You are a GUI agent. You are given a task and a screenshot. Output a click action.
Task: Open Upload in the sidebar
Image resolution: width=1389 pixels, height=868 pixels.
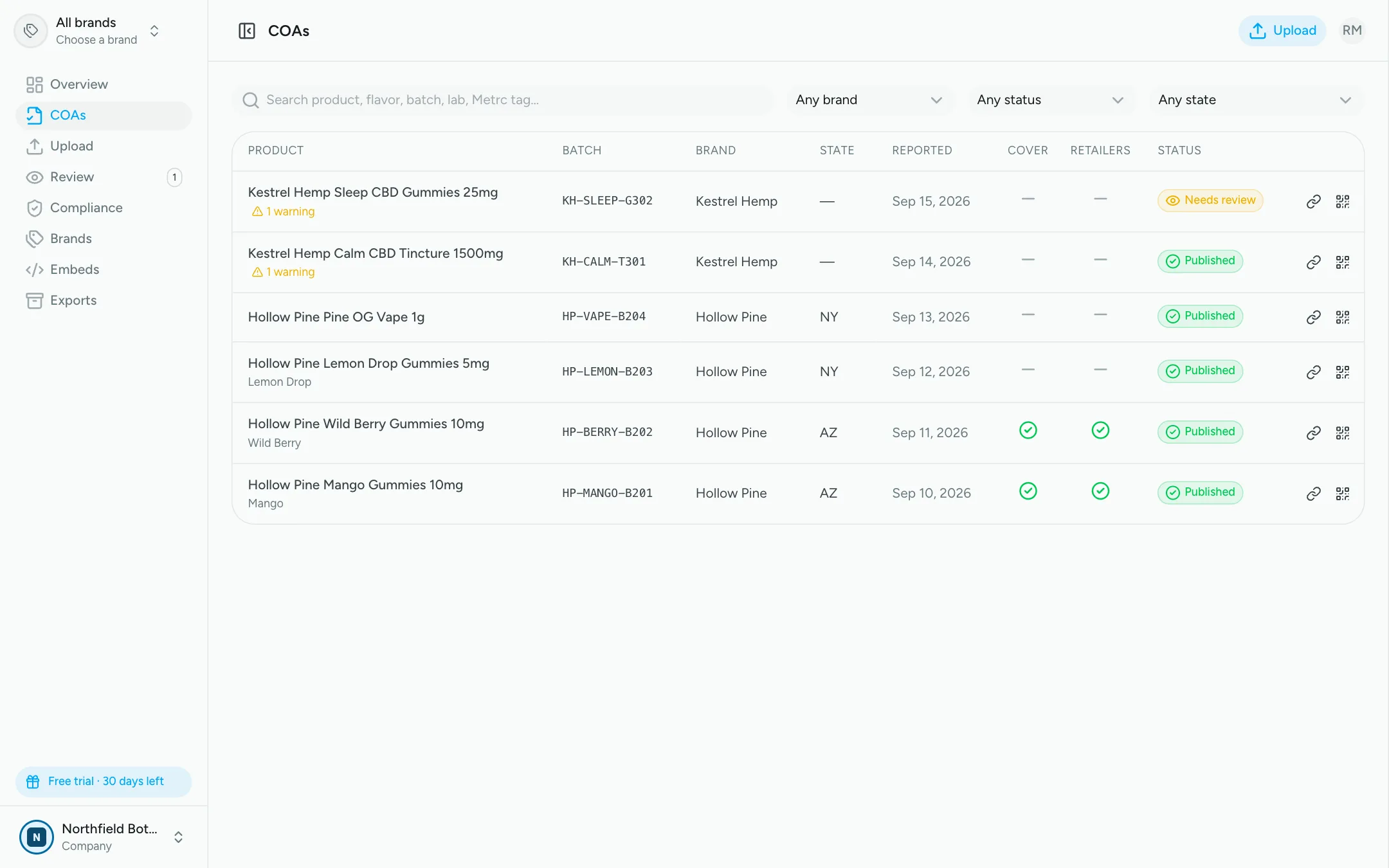point(104,146)
